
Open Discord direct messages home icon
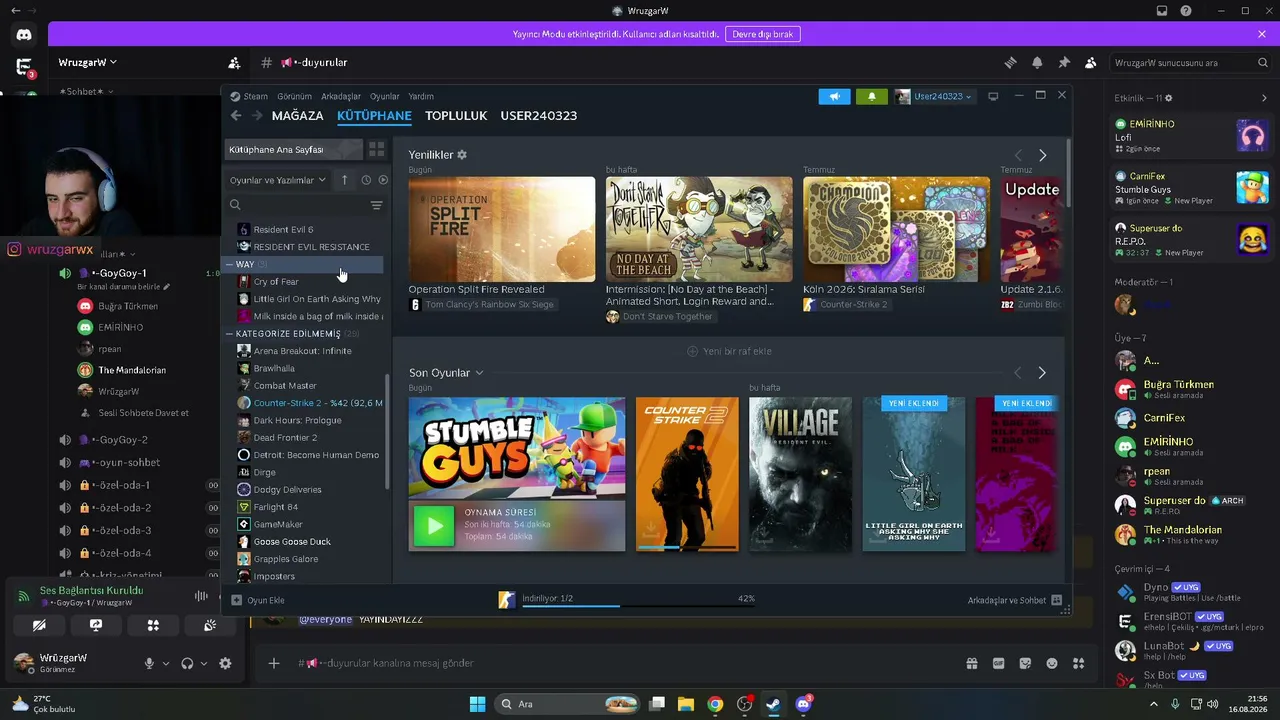(x=24, y=35)
